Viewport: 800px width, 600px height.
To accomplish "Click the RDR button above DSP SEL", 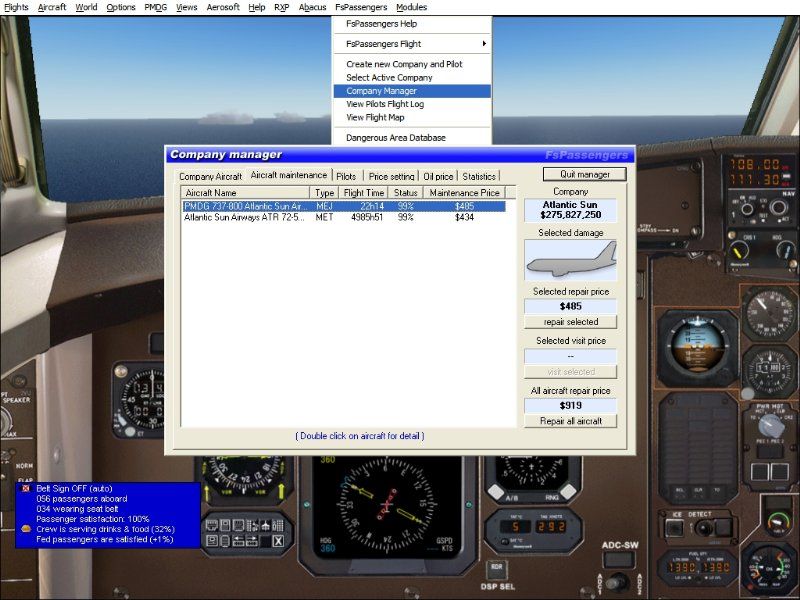I will [x=496, y=567].
